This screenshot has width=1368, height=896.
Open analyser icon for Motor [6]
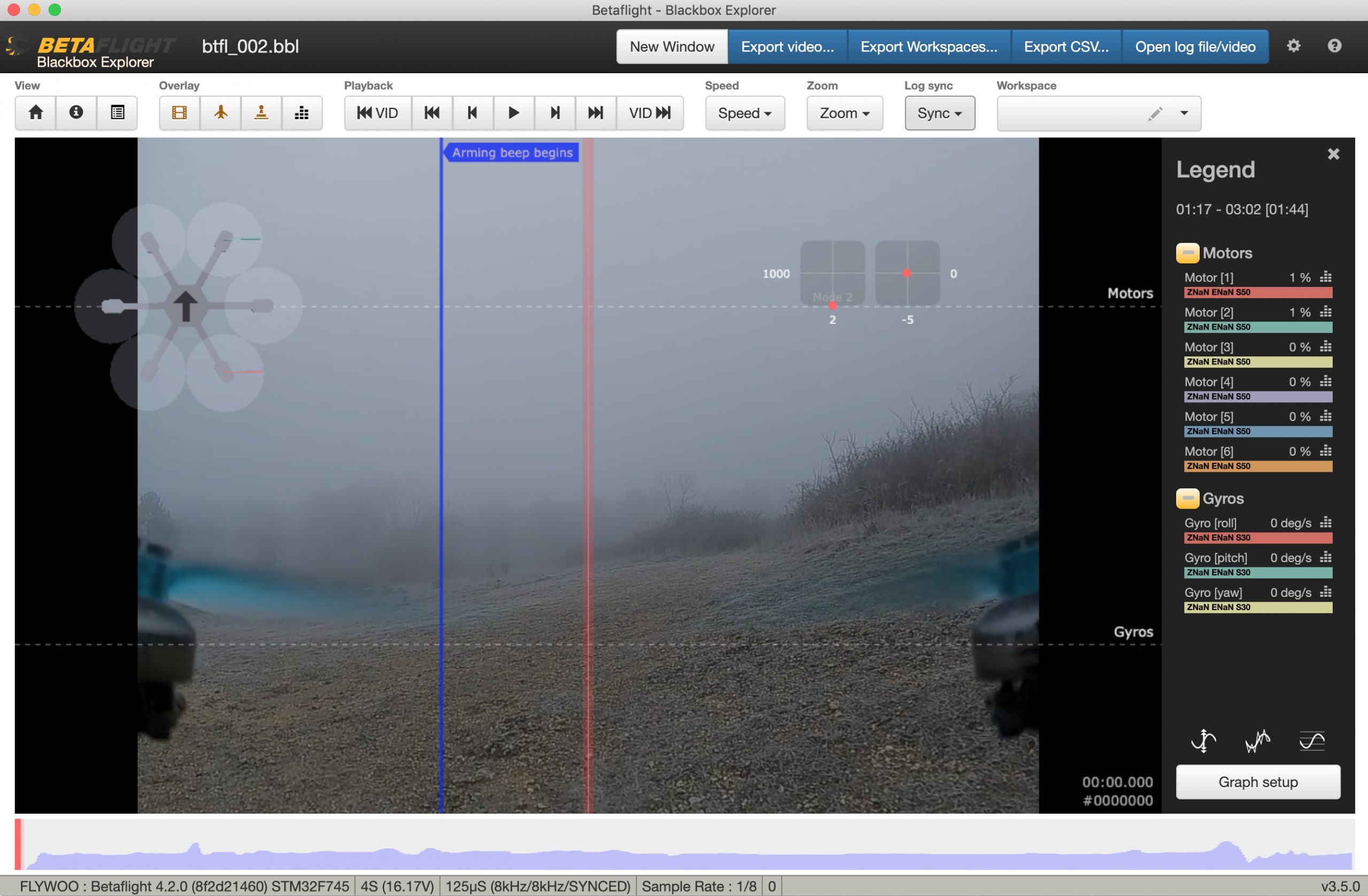(1326, 451)
